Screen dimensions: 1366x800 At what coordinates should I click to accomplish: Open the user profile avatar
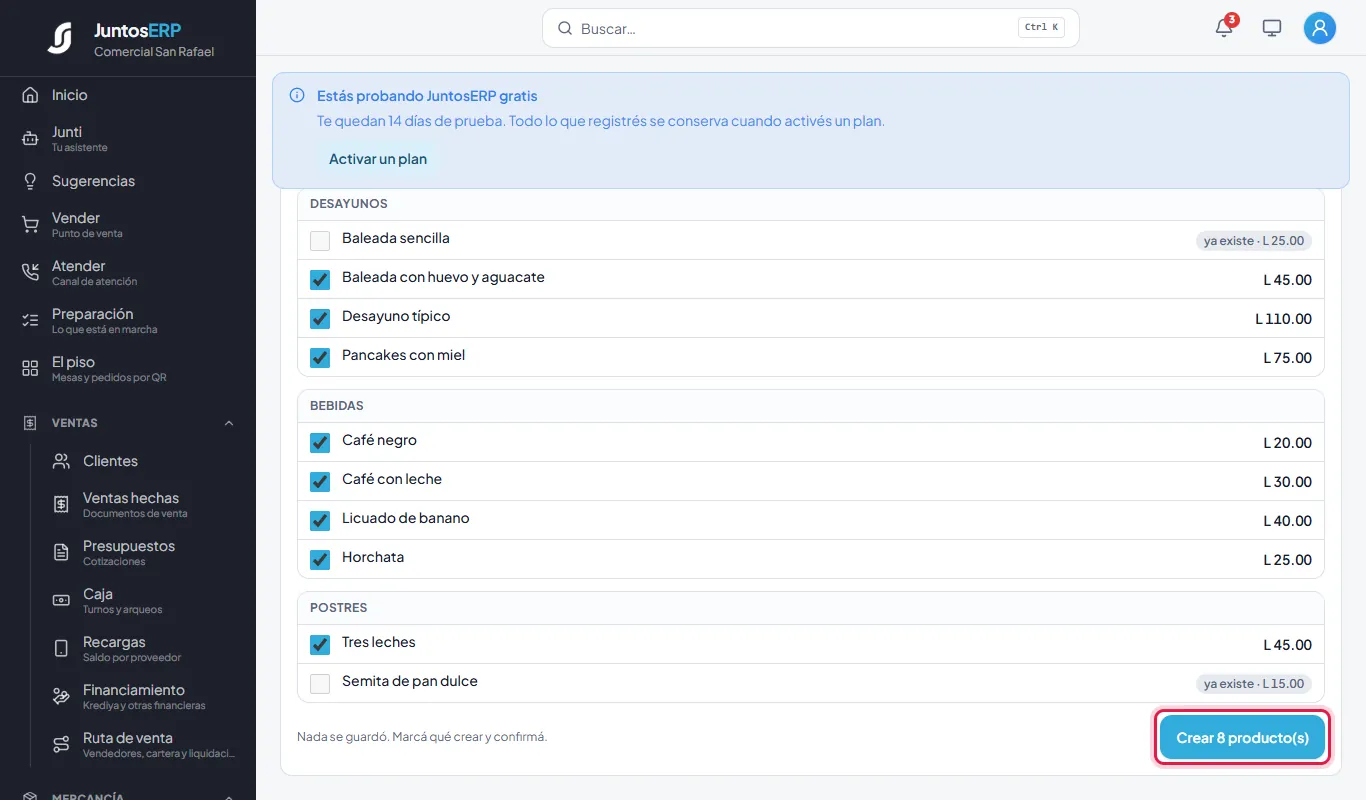[x=1320, y=28]
